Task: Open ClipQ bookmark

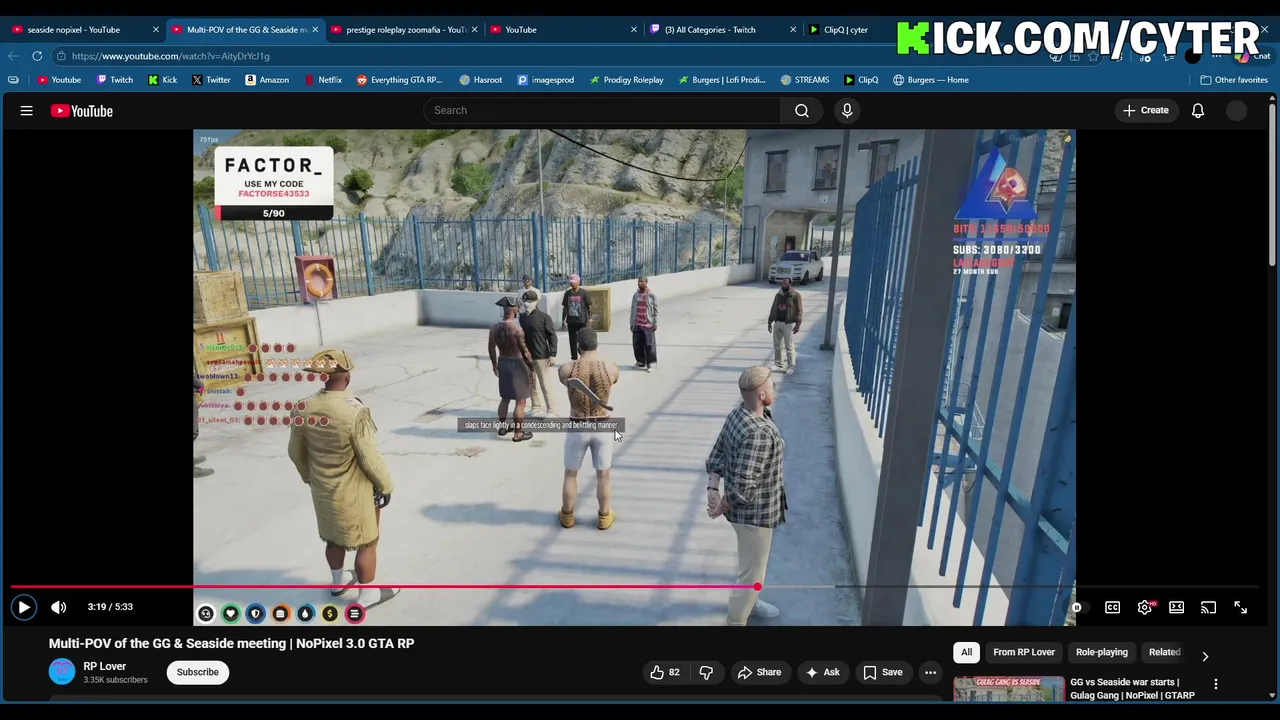Action: point(861,80)
